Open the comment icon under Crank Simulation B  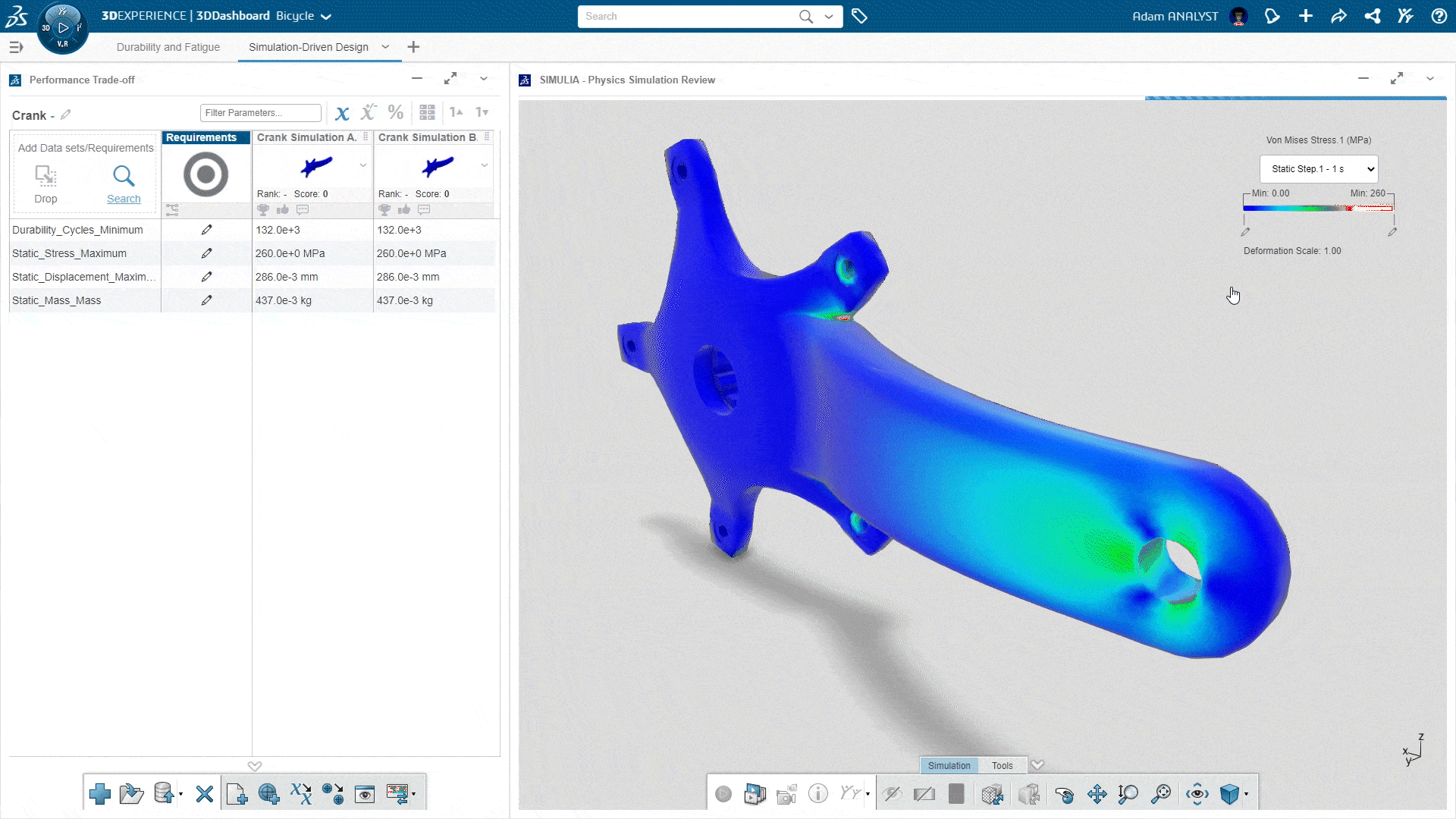[424, 210]
